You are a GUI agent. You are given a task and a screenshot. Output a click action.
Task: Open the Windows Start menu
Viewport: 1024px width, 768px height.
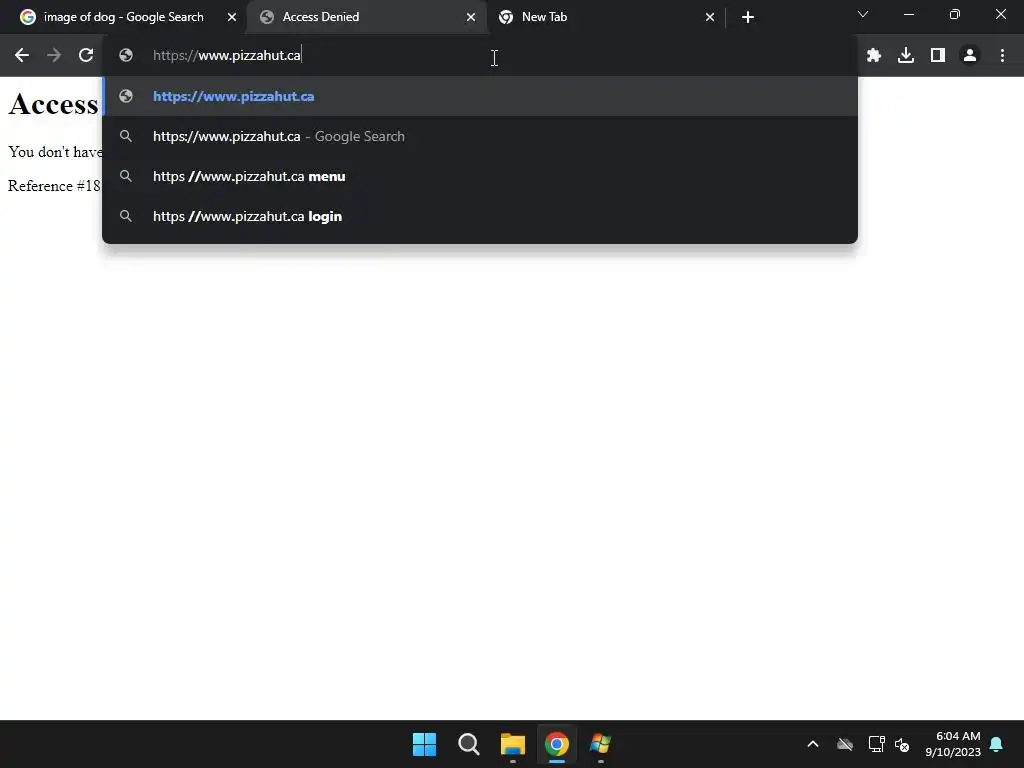424,744
